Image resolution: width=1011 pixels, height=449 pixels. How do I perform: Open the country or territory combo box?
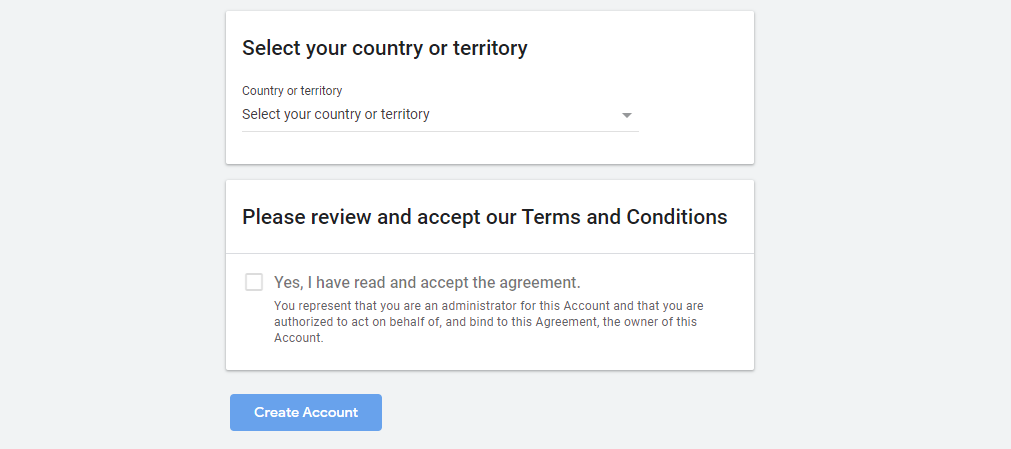440,115
